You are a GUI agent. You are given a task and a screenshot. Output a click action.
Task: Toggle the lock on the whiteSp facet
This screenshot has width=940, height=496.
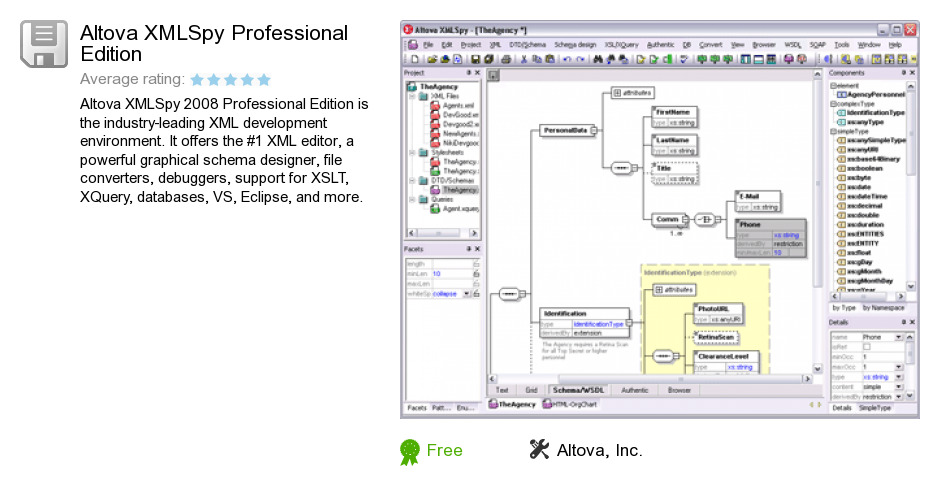476,294
